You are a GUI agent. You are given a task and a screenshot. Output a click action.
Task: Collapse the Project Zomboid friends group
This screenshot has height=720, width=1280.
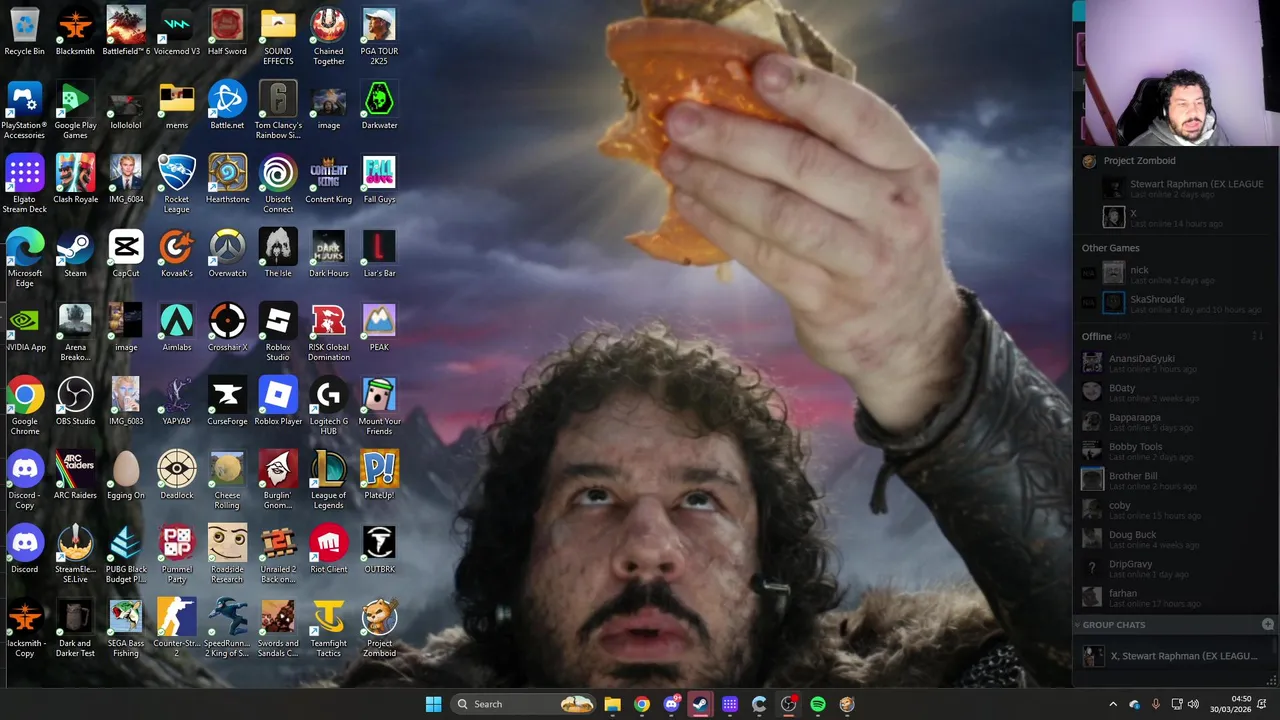[x=1139, y=160]
